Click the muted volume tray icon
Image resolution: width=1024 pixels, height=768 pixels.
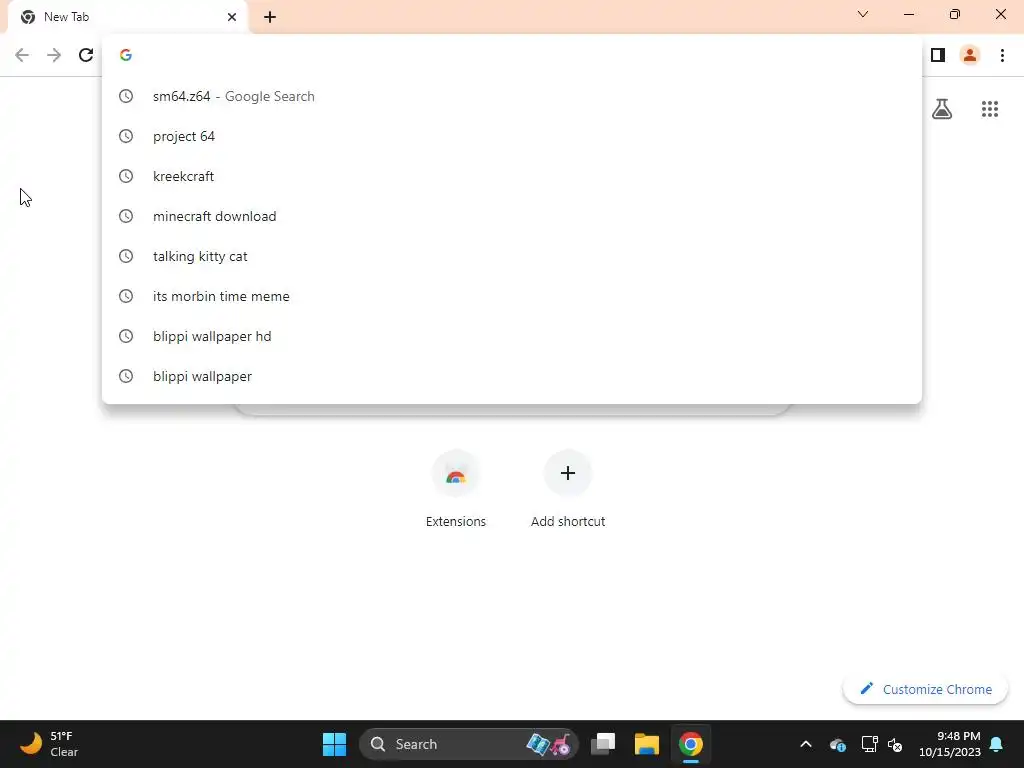pos(895,744)
